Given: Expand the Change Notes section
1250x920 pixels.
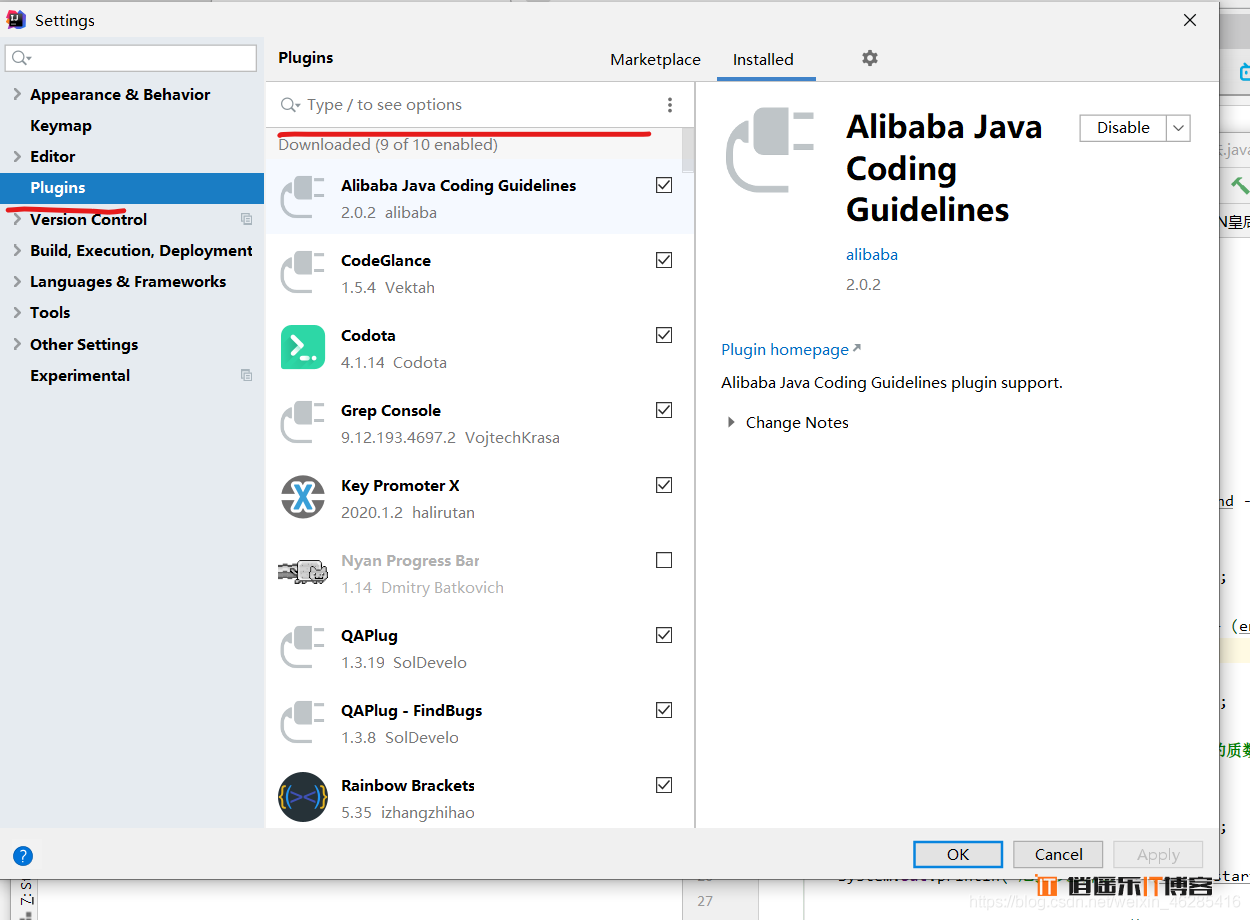Looking at the screenshot, I should point(731,423).
